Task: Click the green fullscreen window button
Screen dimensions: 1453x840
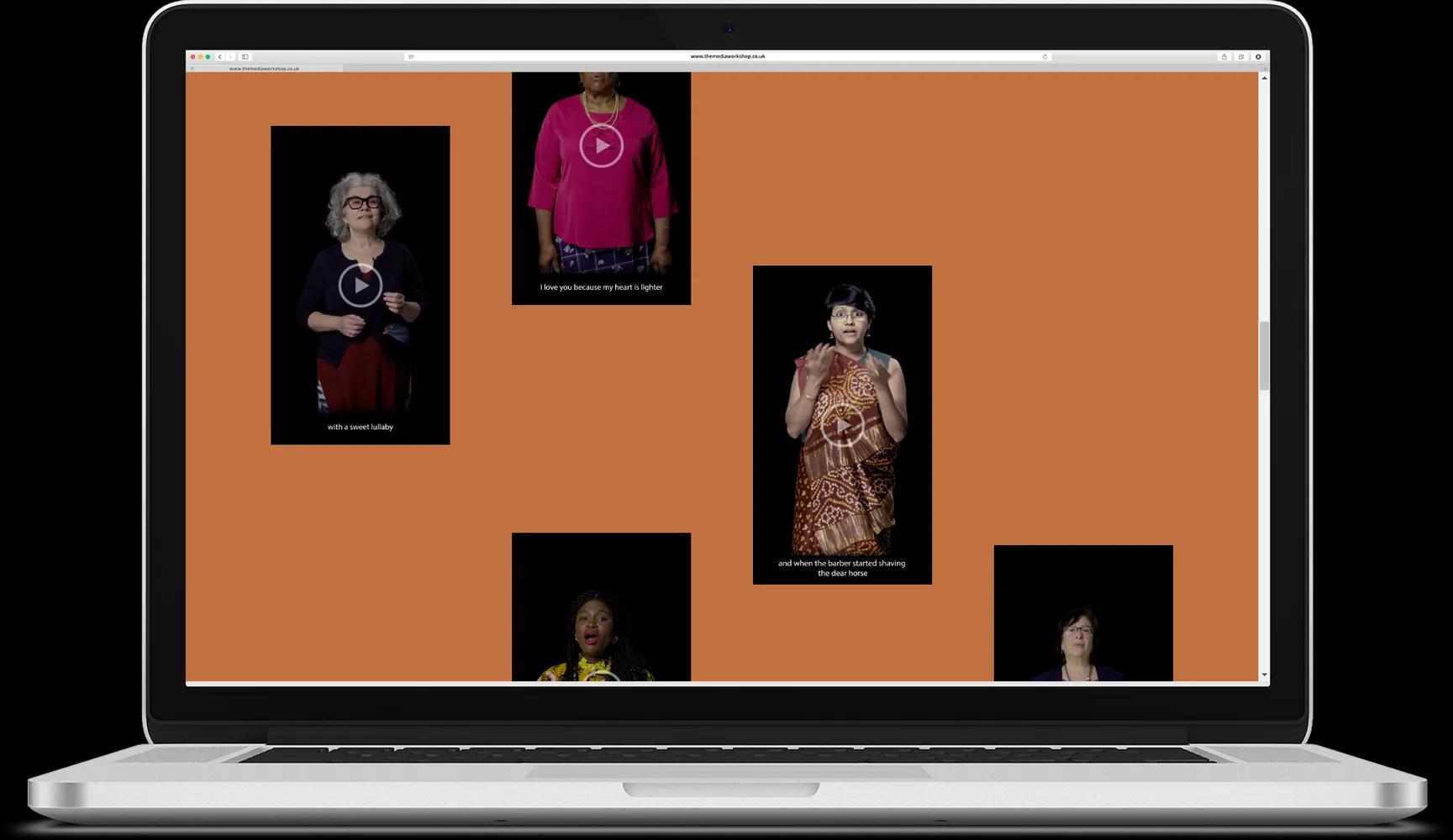Action: [x=208, y=57]
